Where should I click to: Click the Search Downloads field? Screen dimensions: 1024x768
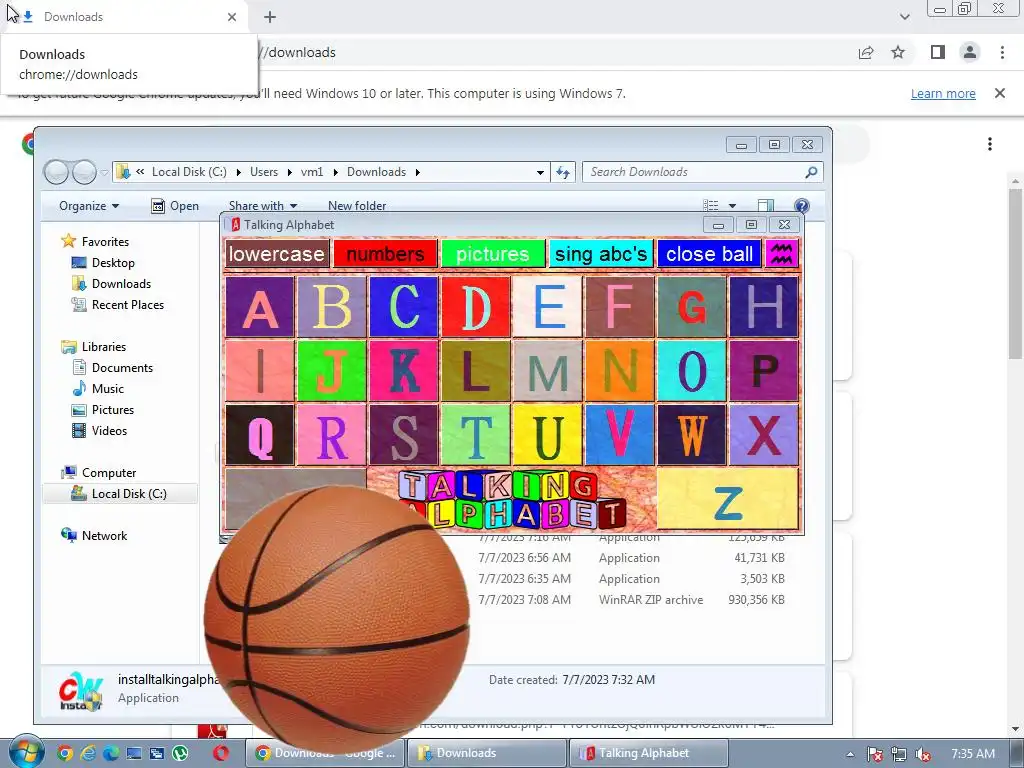click(702, 172)
